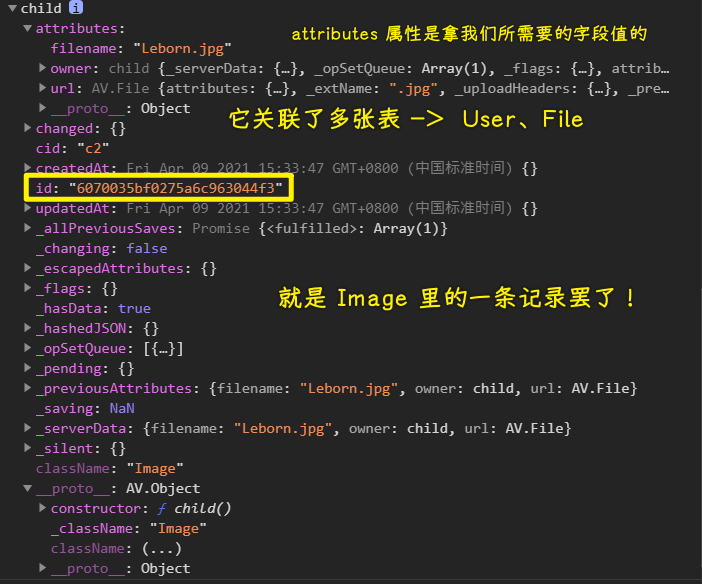Expand the createdAt date property
The width and height of the screenshot is (702, 584).
pos(28,167)
